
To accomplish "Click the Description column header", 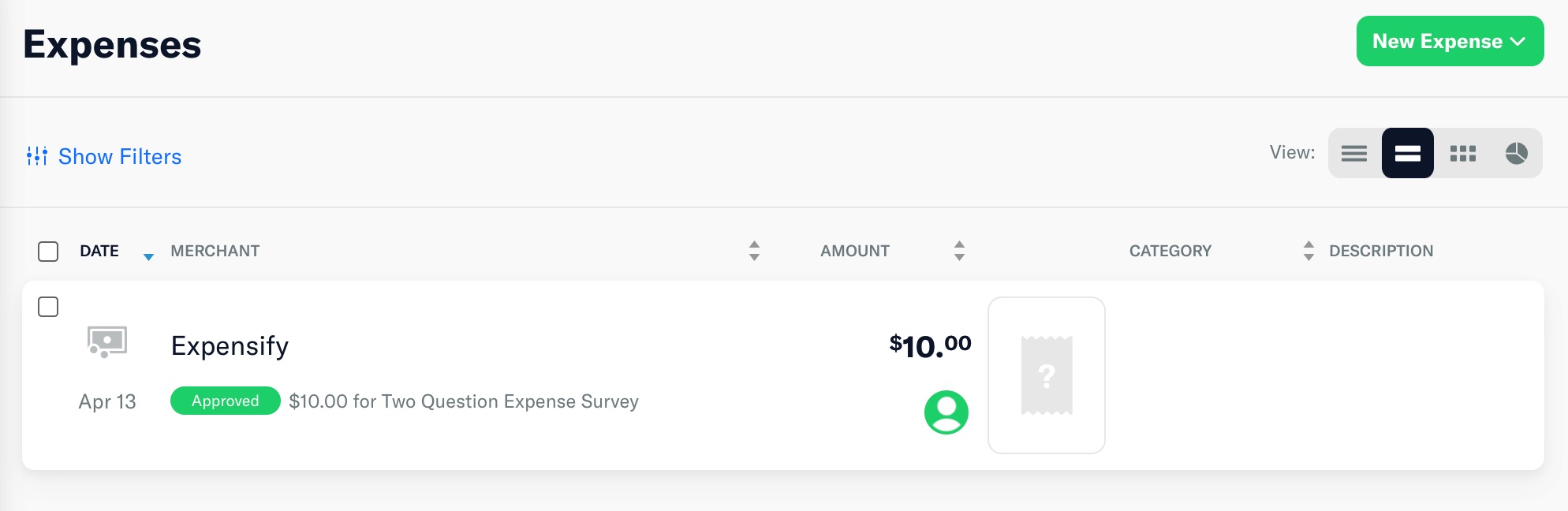I will click(x=1382, y=251).
